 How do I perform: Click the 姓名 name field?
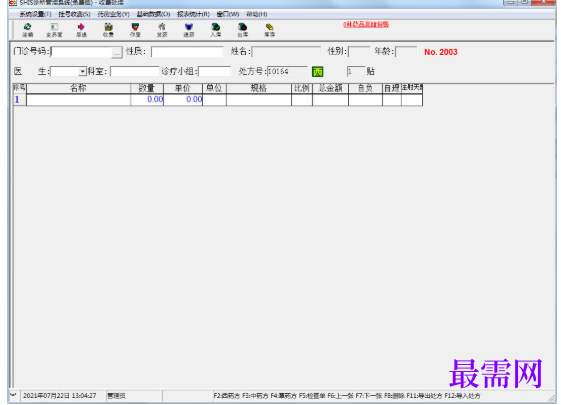(x=286, y=52)
